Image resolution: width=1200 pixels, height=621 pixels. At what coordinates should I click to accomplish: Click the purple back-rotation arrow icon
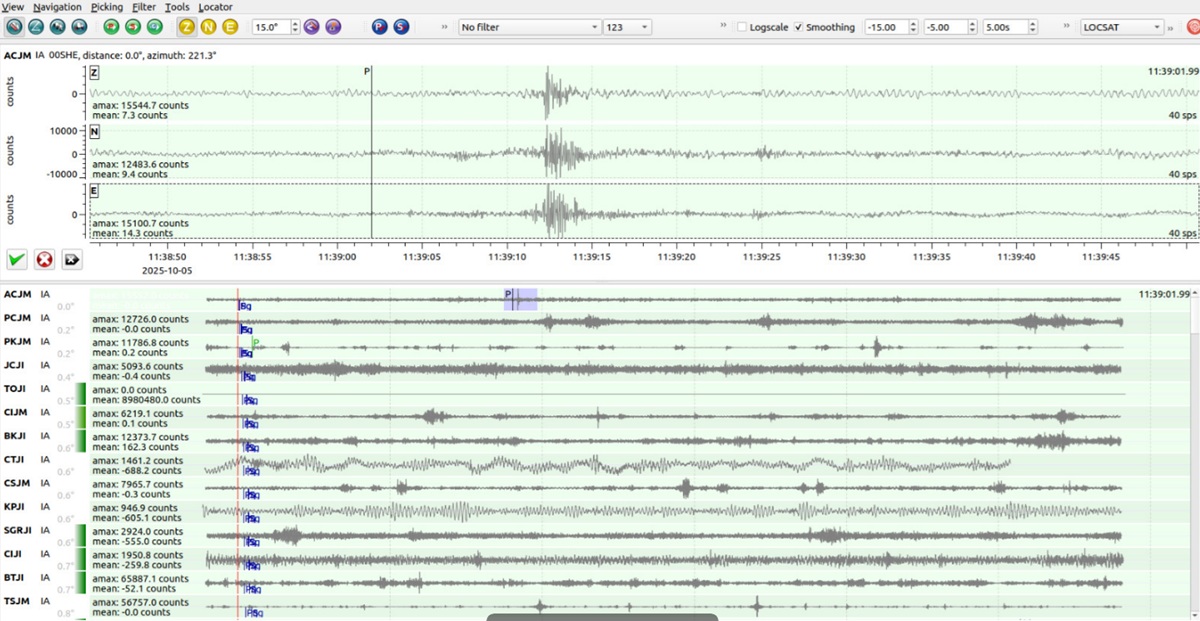[312, 27]
